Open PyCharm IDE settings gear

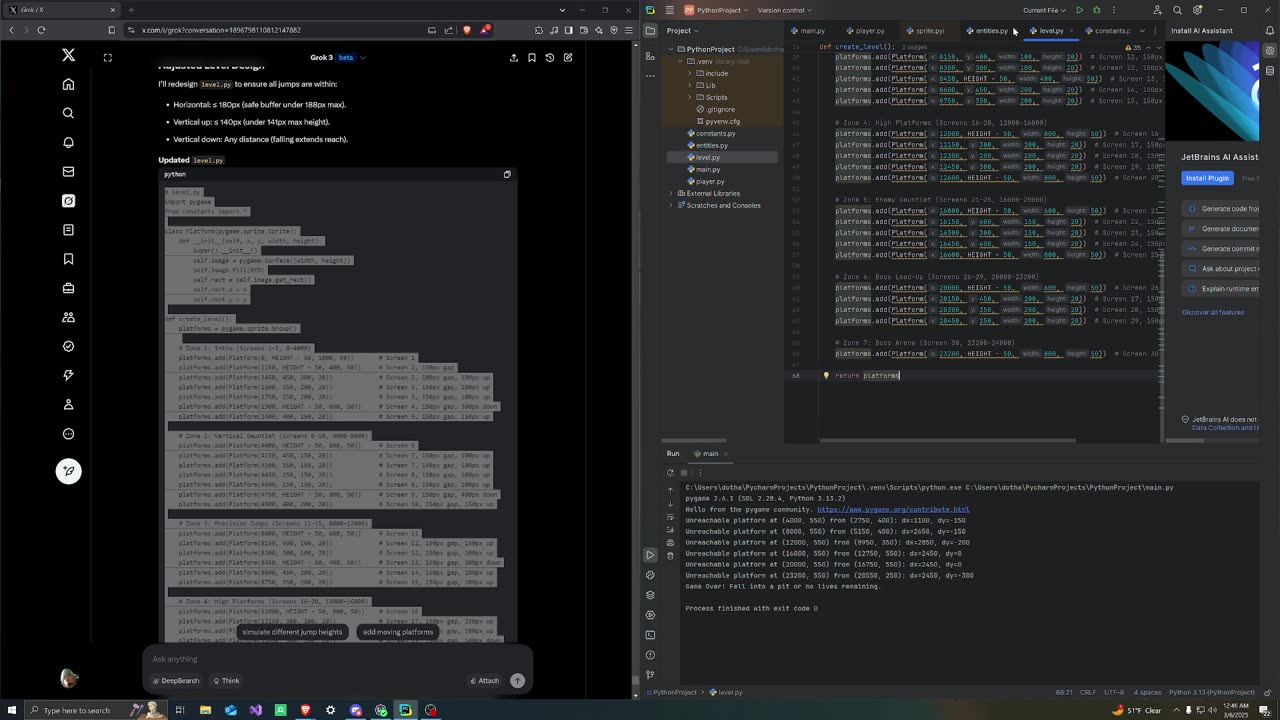[1196, 10]
